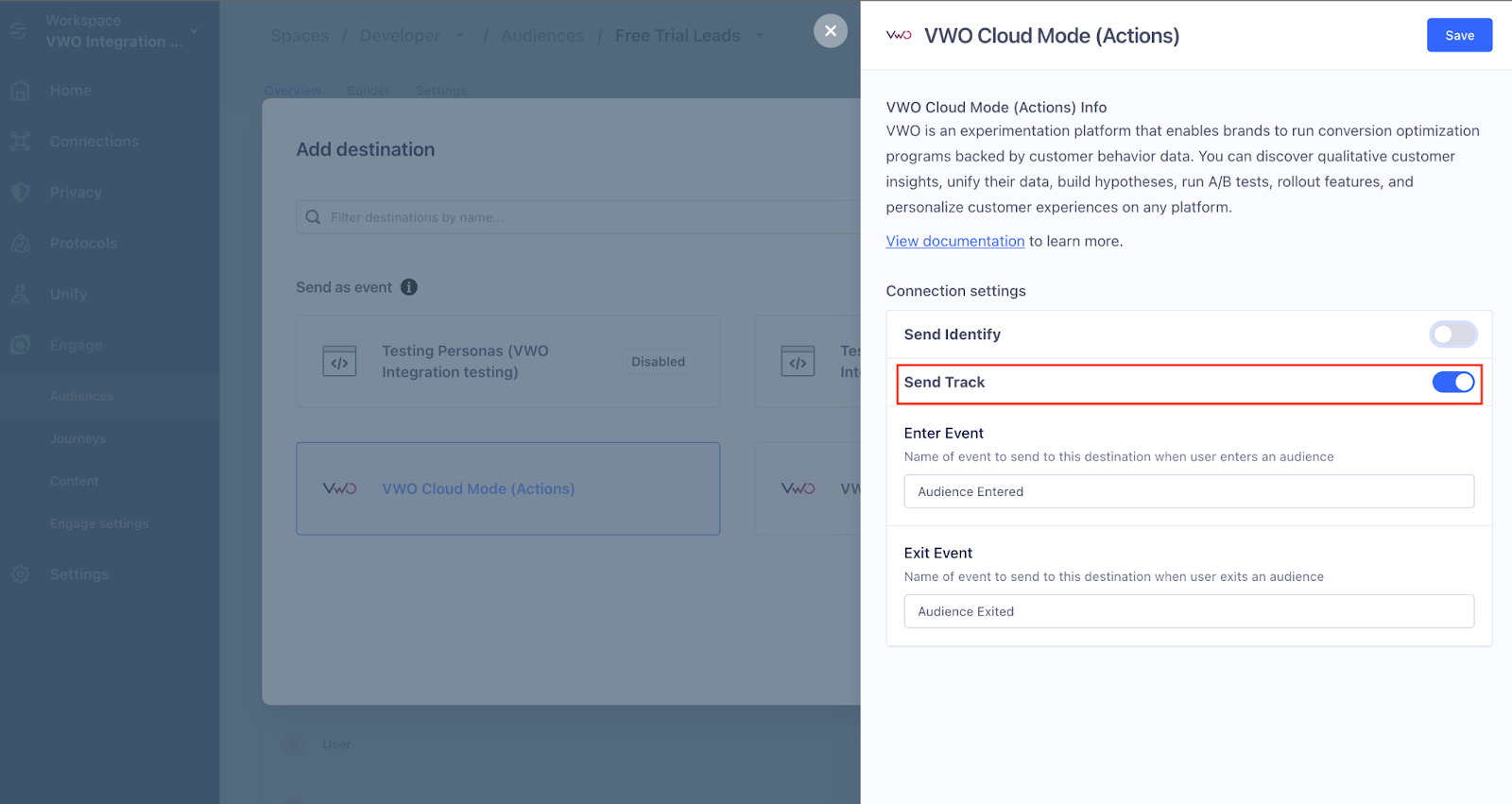Screen dimensions: 1512x804
Task: Click the code icon on the second destination card
Action: click(x=798, y=362)
